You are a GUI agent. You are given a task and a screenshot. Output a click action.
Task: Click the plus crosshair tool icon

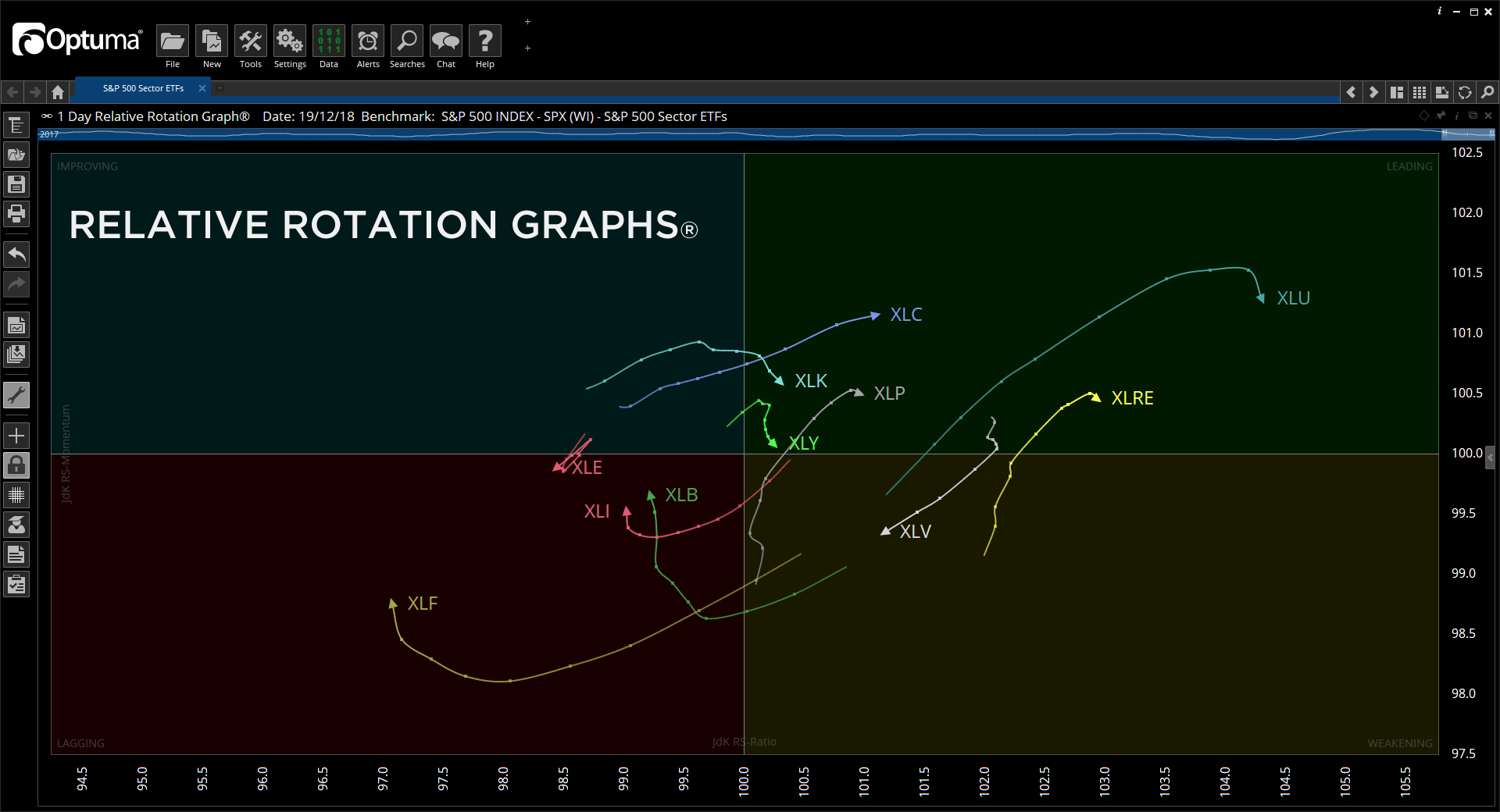16,436
